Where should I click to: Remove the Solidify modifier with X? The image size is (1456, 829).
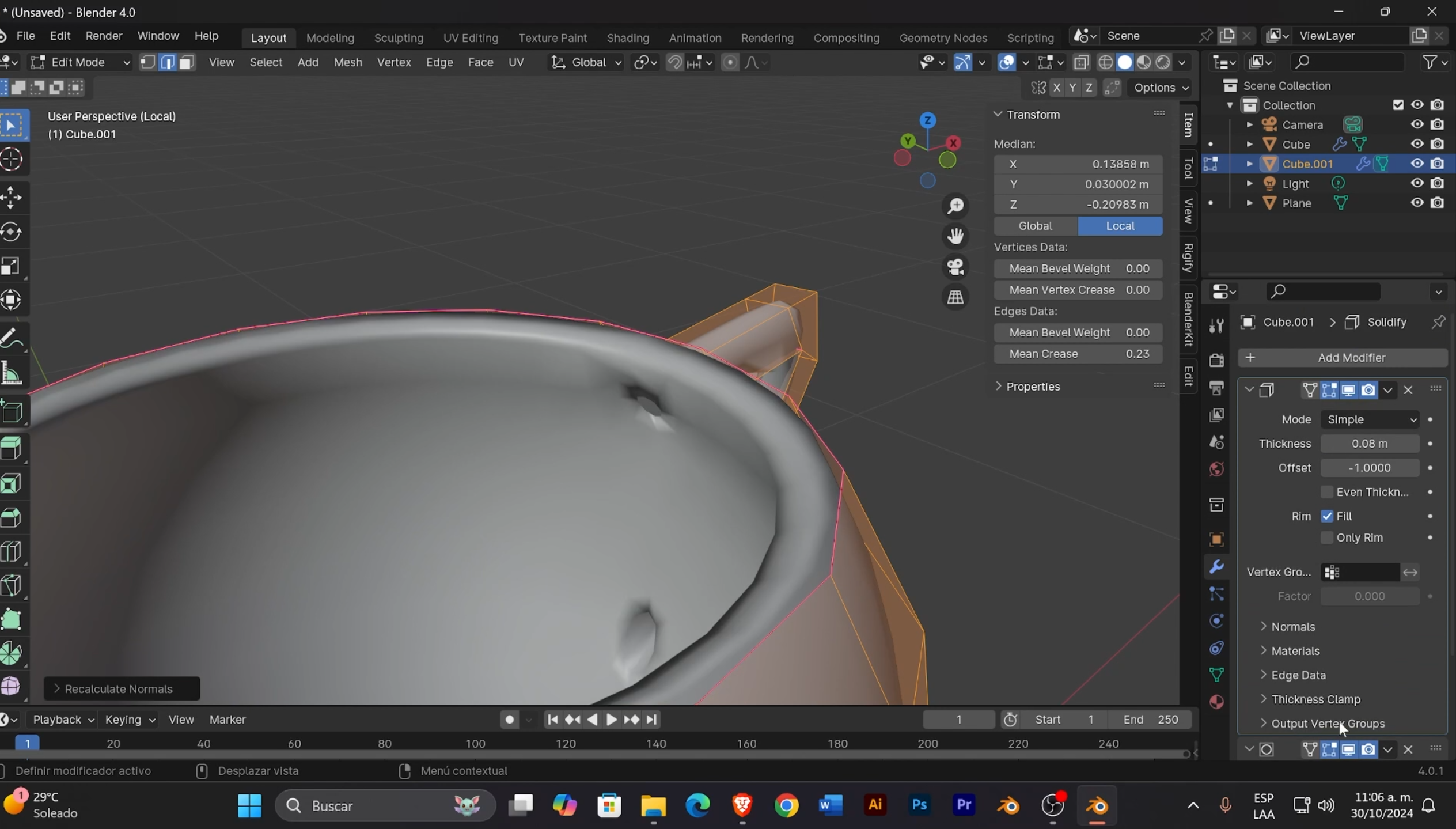point(1408,391)
